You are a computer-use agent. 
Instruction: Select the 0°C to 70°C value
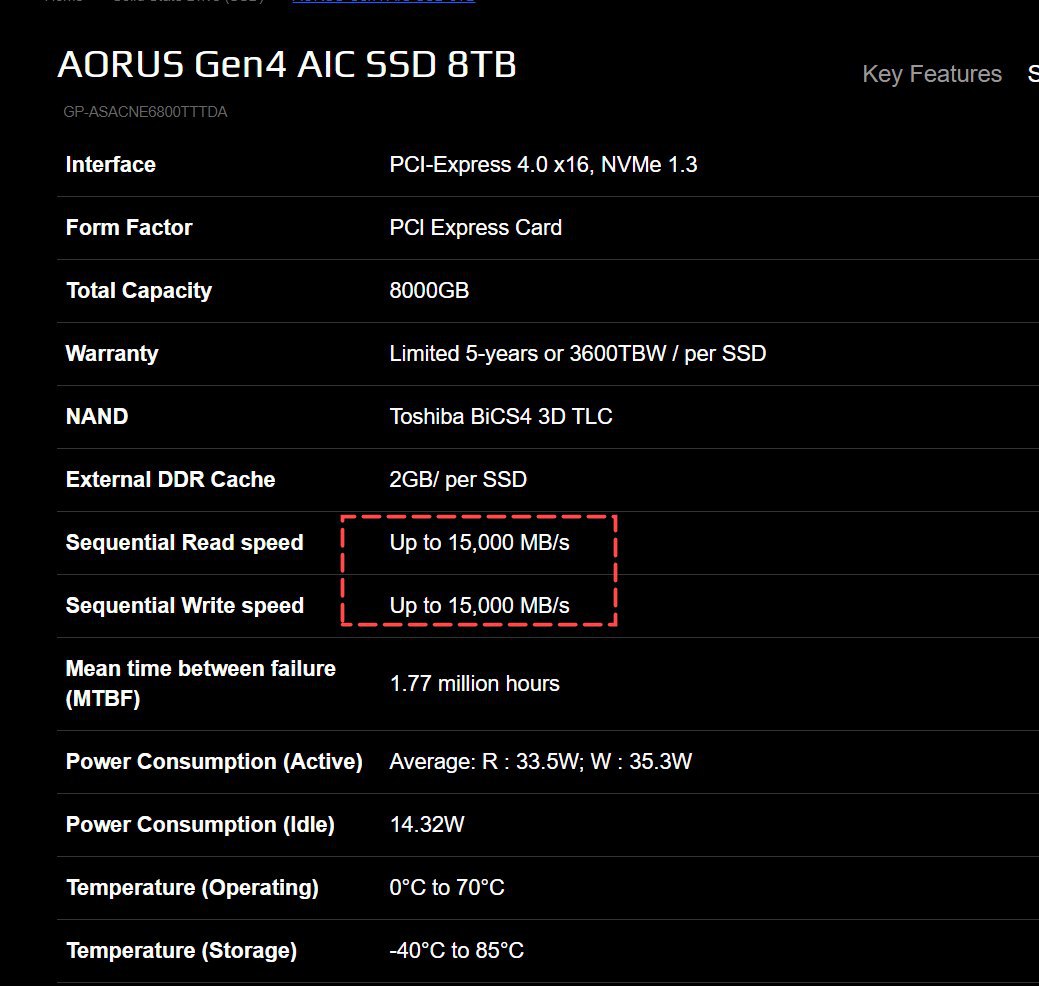point(447,887)
